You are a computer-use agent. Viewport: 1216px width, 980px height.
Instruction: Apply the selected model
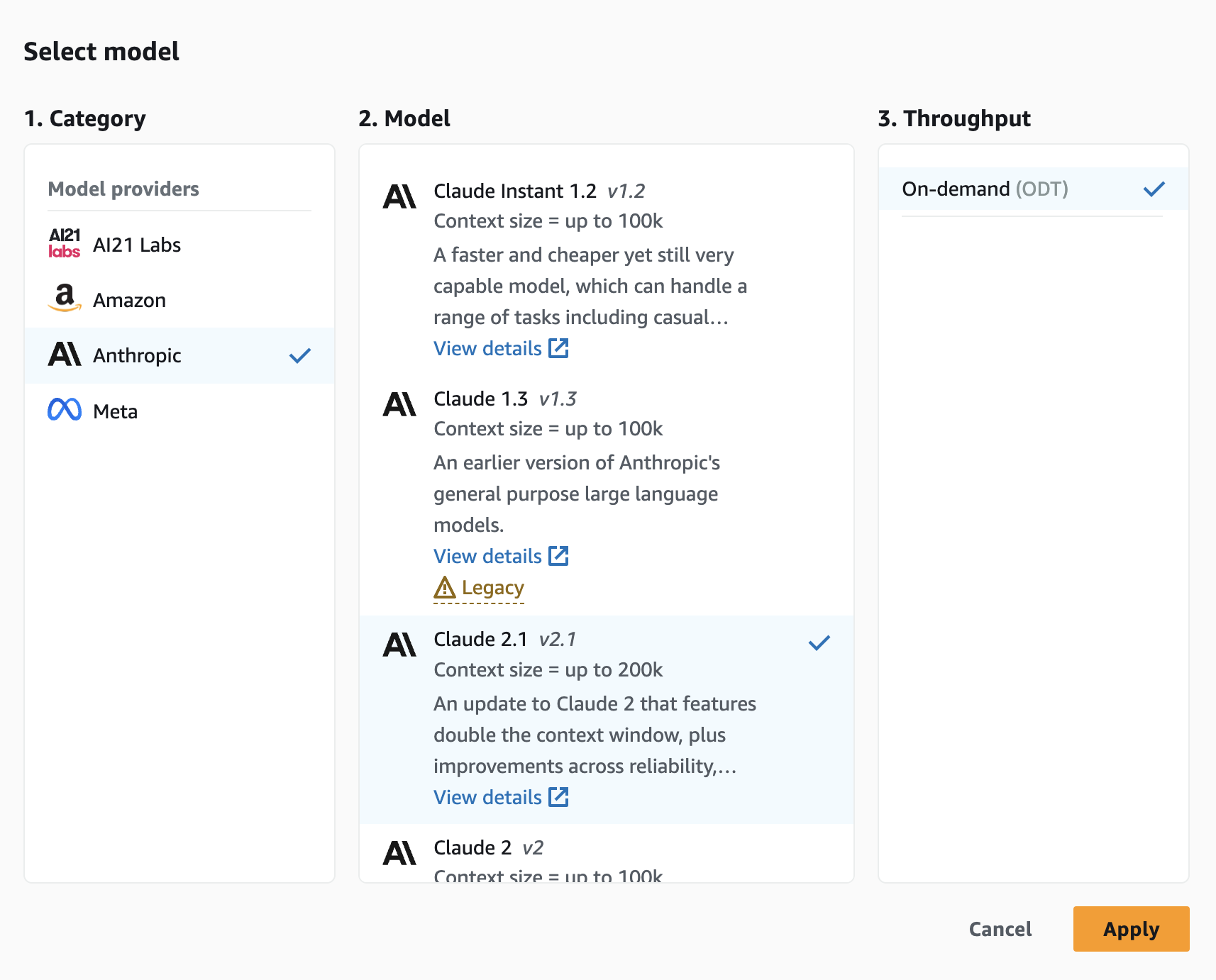pos(1132,929)
